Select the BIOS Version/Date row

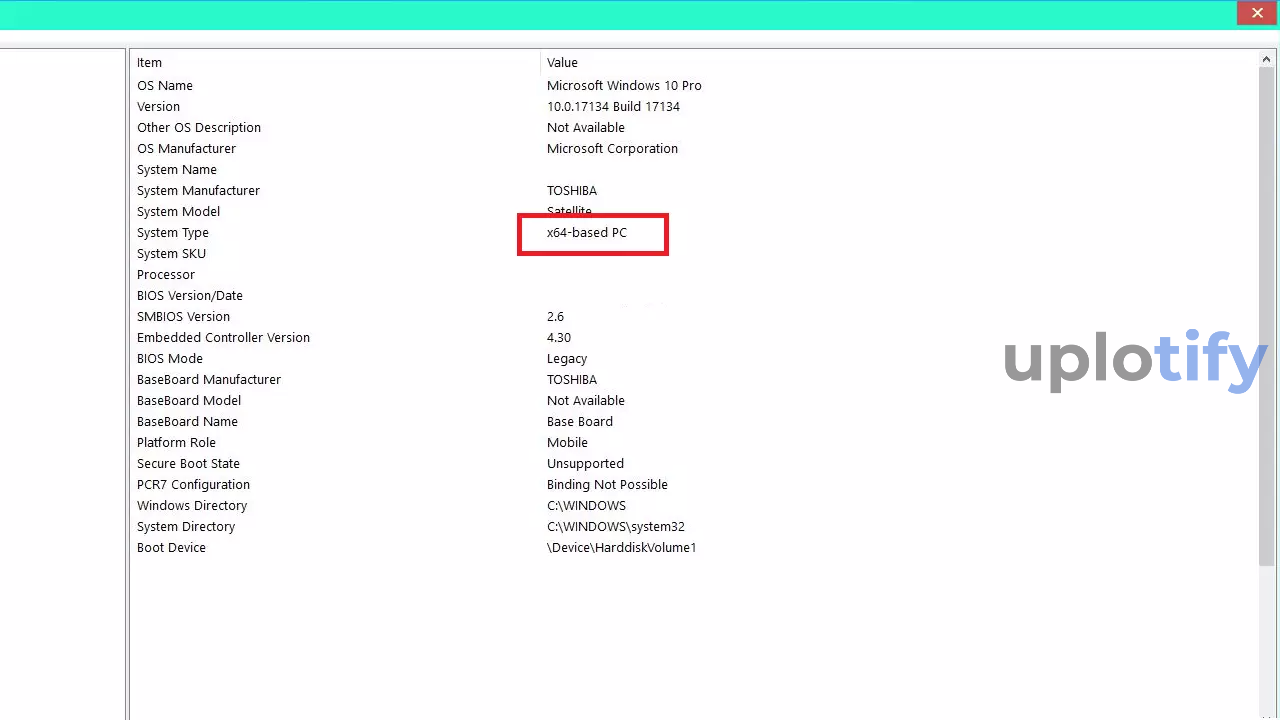point(694,295)
